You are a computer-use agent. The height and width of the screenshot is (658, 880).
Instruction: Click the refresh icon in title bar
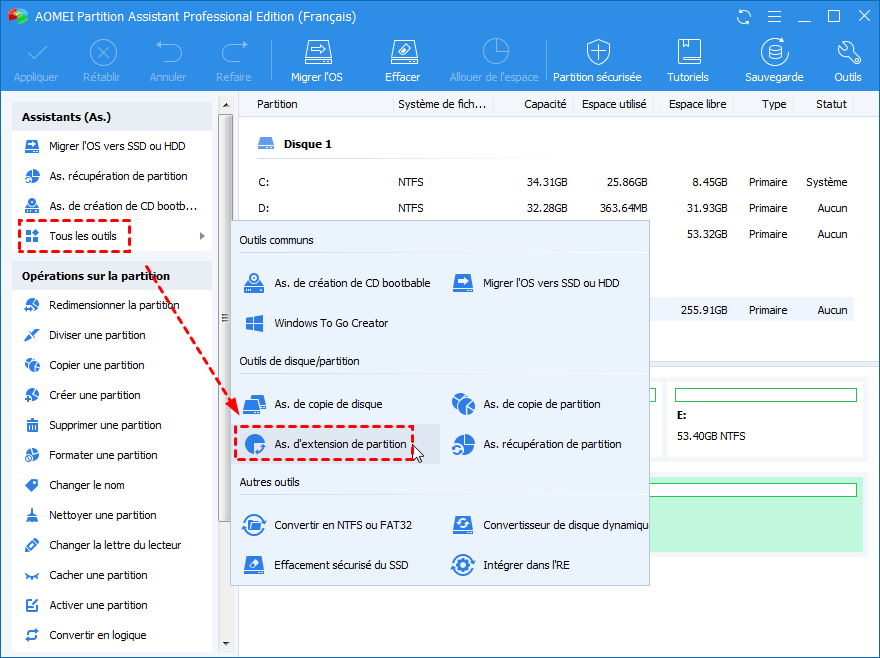pos(744,17)
